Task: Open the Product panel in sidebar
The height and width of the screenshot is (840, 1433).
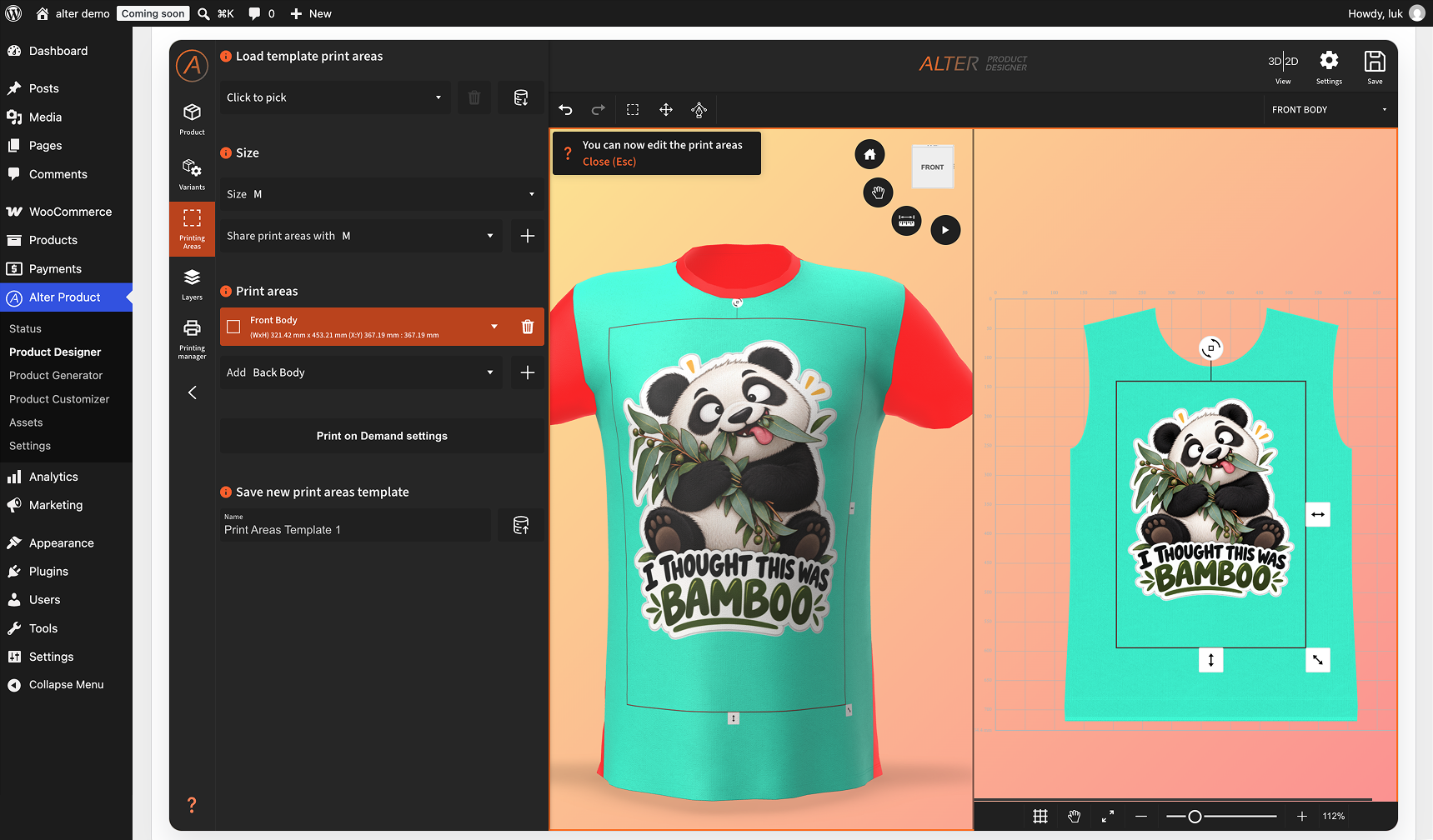Action: click(x=192, y=119)
